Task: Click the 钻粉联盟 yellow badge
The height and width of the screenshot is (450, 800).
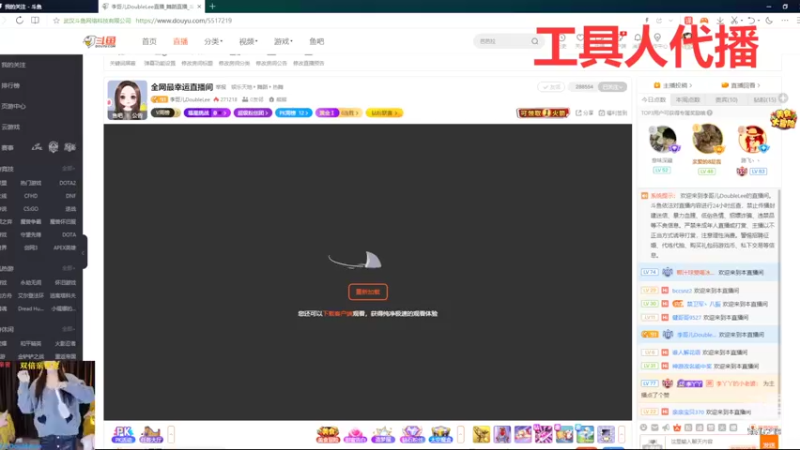Action: pos(384,113)
